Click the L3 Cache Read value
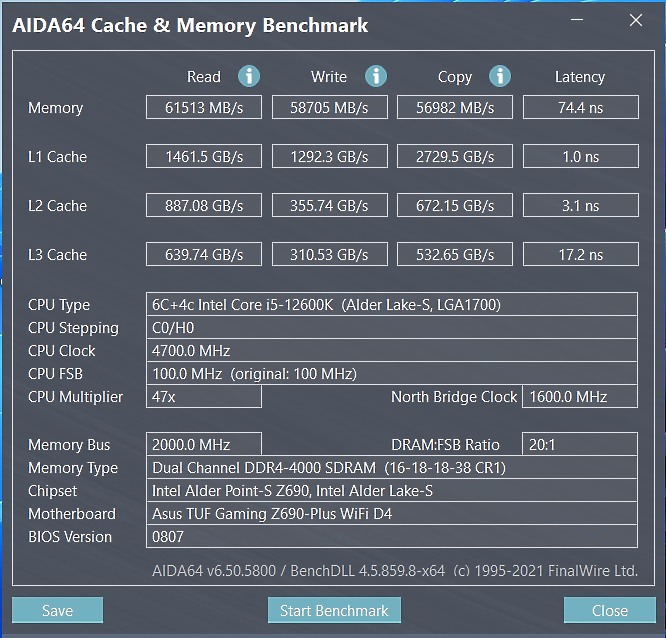The width and height of the screenshot is (666, 638). point(204,254)
